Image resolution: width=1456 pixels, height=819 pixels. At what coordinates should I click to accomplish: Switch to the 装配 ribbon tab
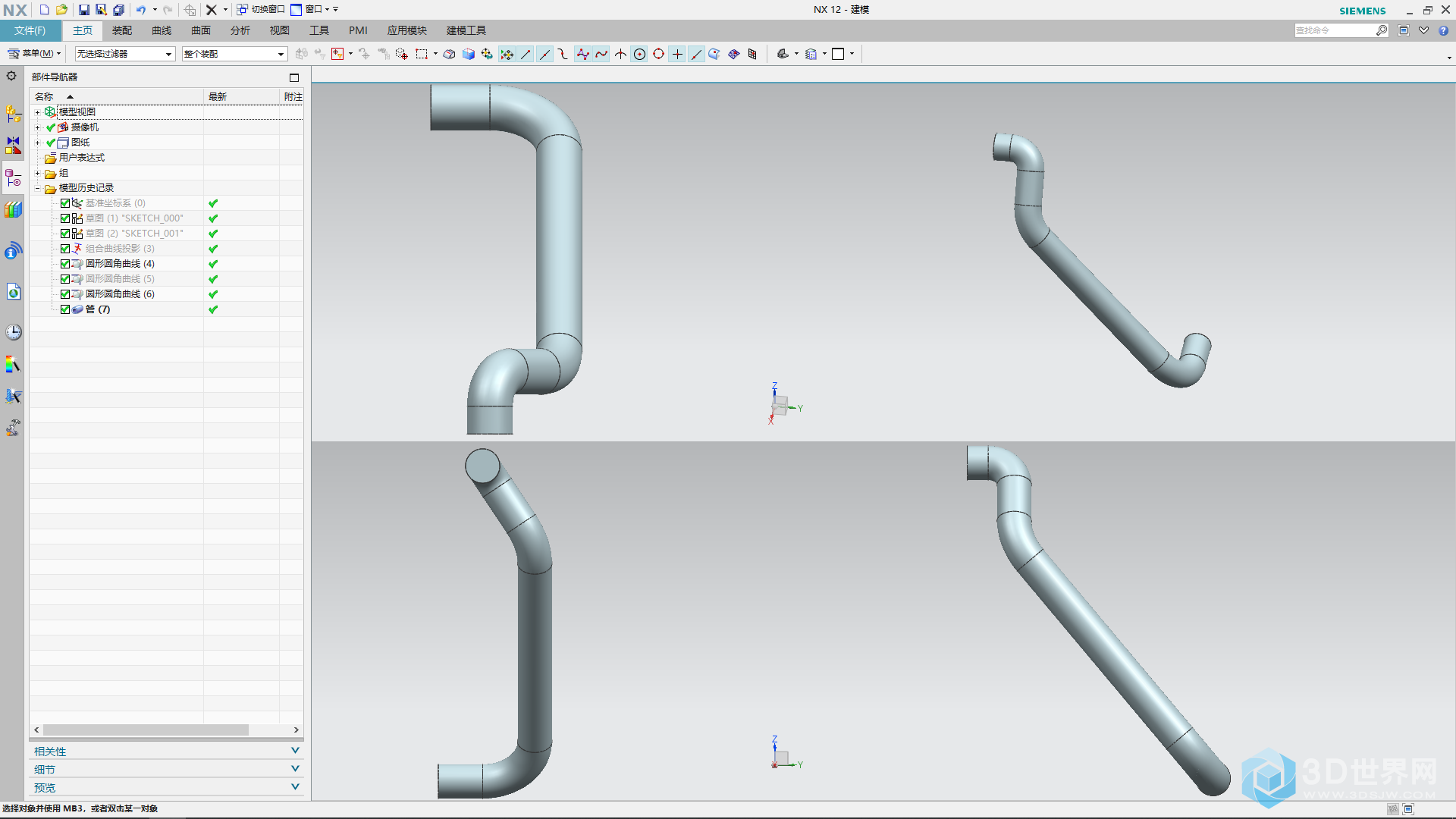pos(122,30)
